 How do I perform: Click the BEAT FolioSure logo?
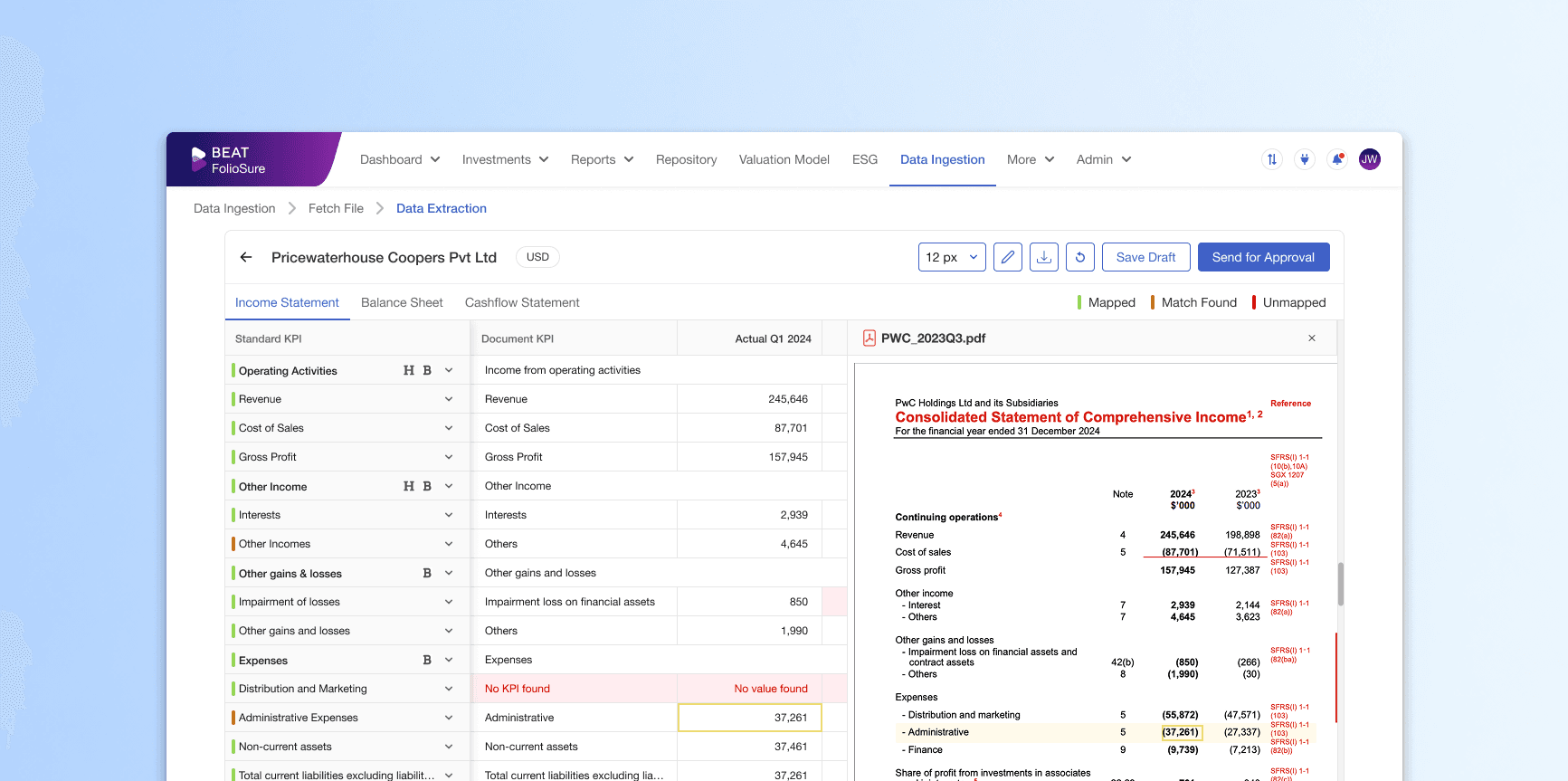coord(229,160)
